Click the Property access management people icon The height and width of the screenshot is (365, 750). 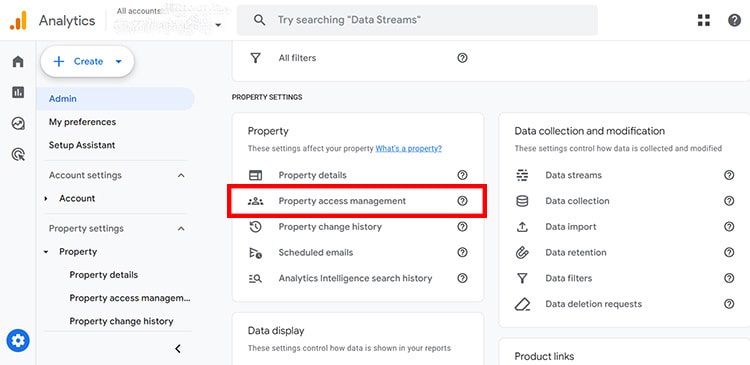(x=255, y=201)
